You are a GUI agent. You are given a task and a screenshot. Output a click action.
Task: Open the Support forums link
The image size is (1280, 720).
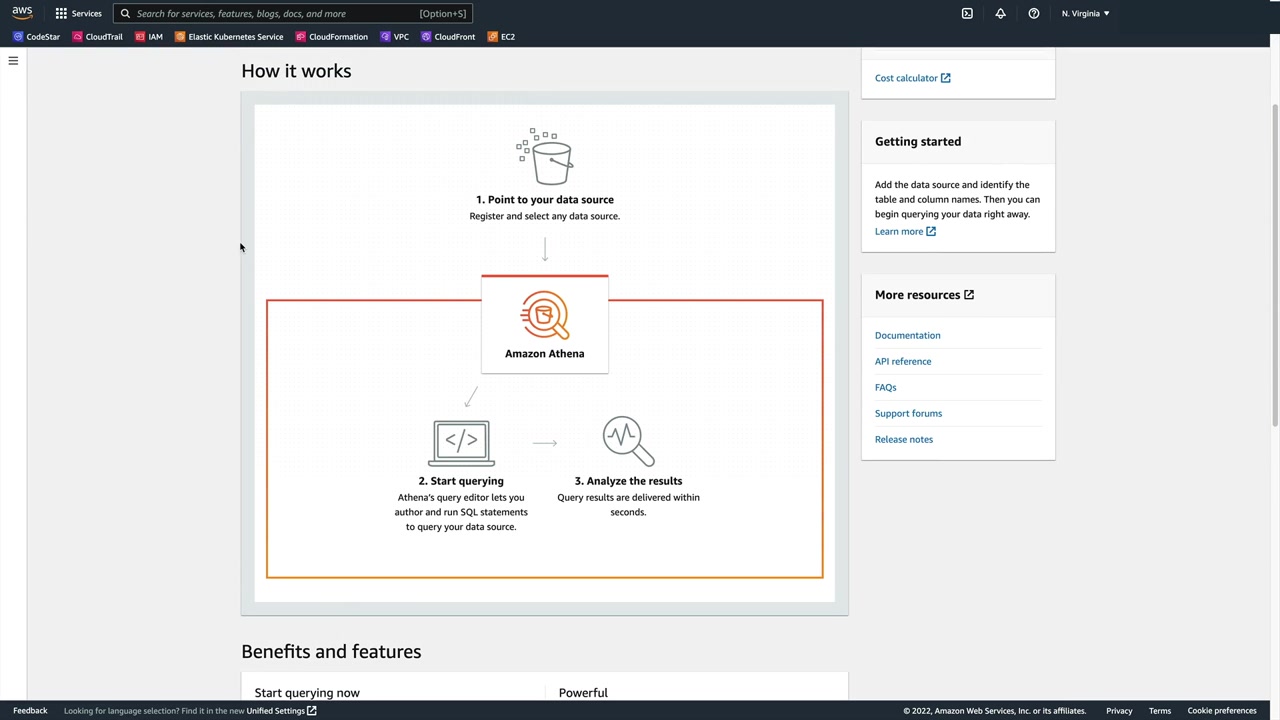coord(908,414)
